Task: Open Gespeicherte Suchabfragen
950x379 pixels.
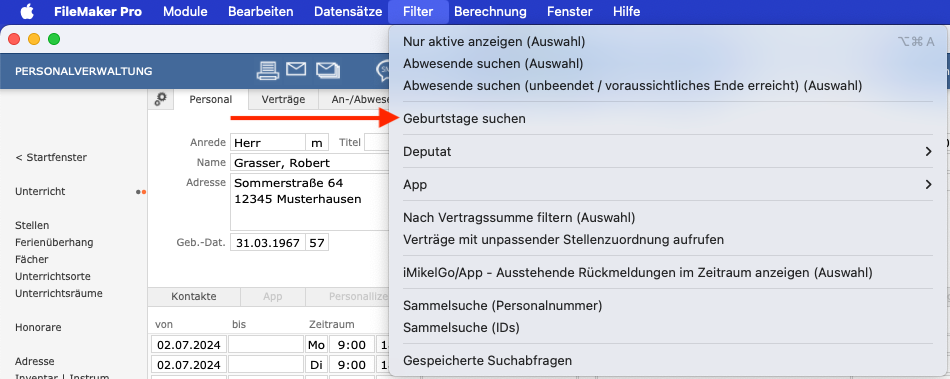Action: pyautogui.click(x=668, y=360)
